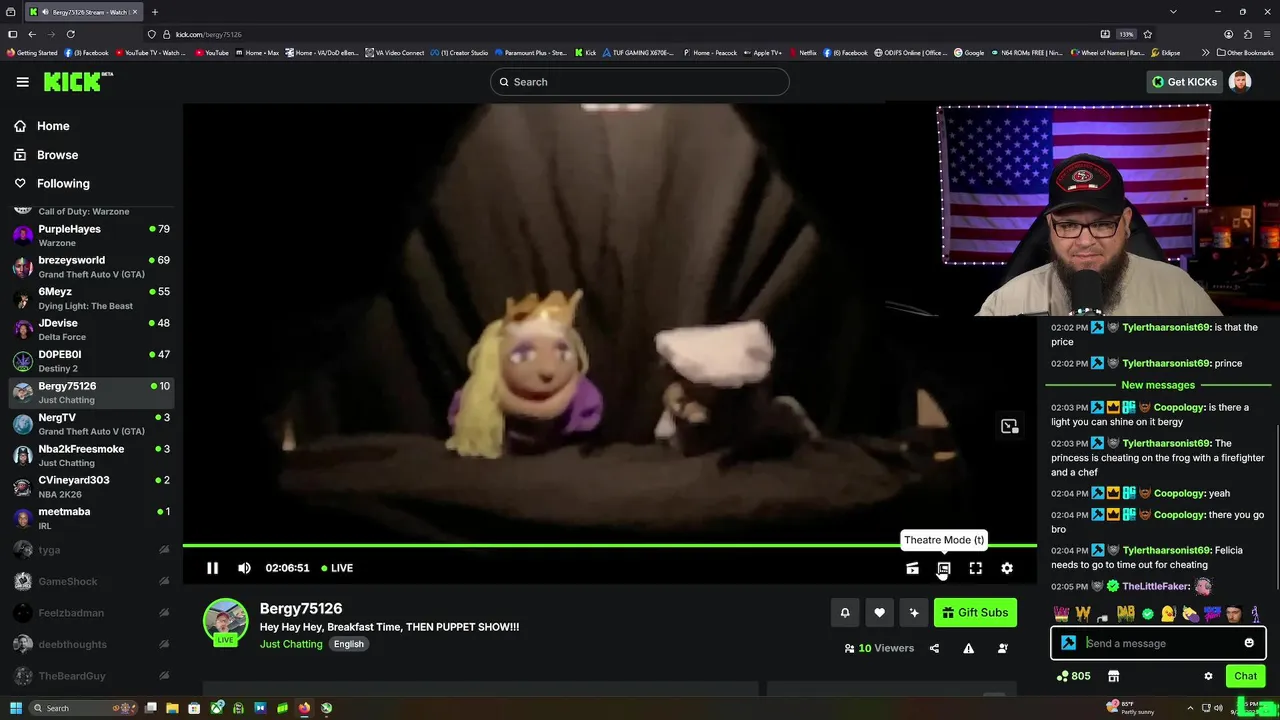Open the Netflix bookmark

(x=802, y=52)
